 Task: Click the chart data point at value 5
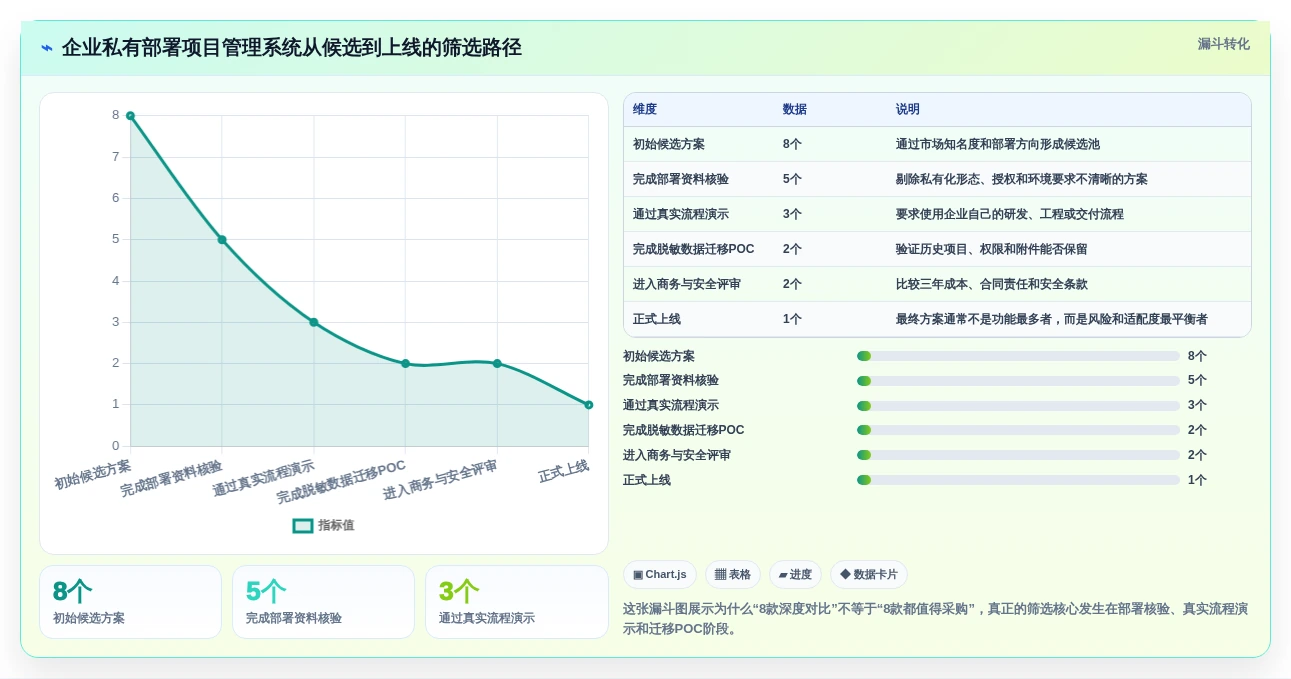(222, 240)
